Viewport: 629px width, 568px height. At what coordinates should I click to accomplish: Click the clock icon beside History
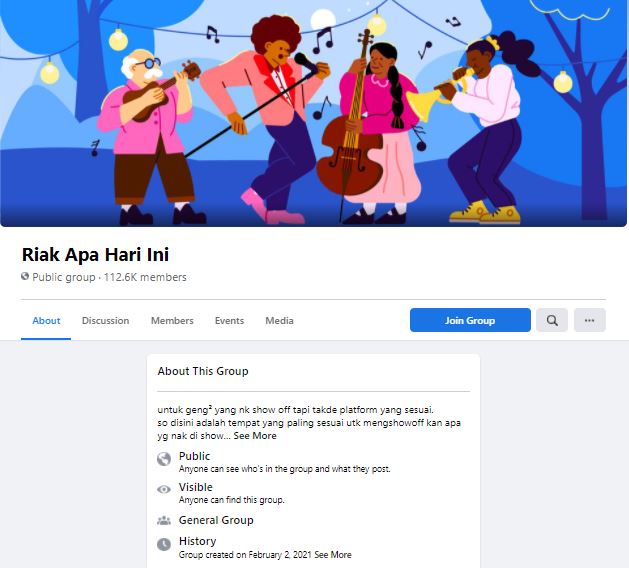[164, 544]
